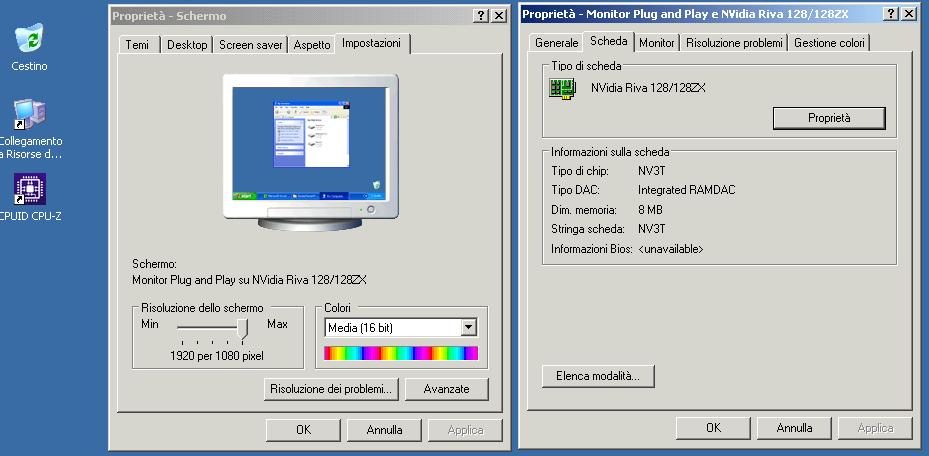Click Annulla in Proprietà - Schermo

pyautogui.click(x=384, y=430)
